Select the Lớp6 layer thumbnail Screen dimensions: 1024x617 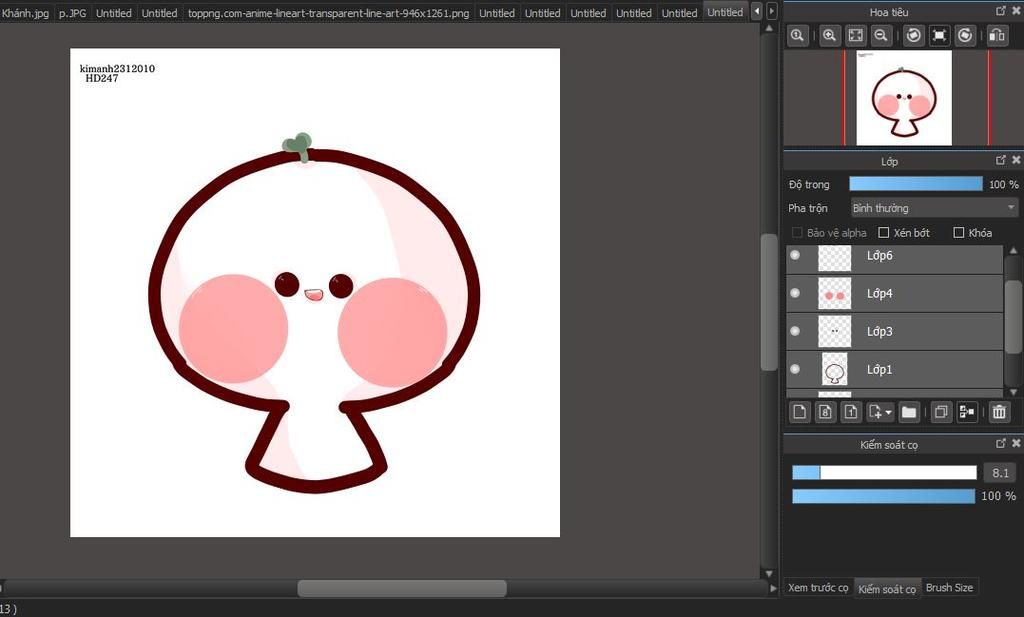(835, 258)
